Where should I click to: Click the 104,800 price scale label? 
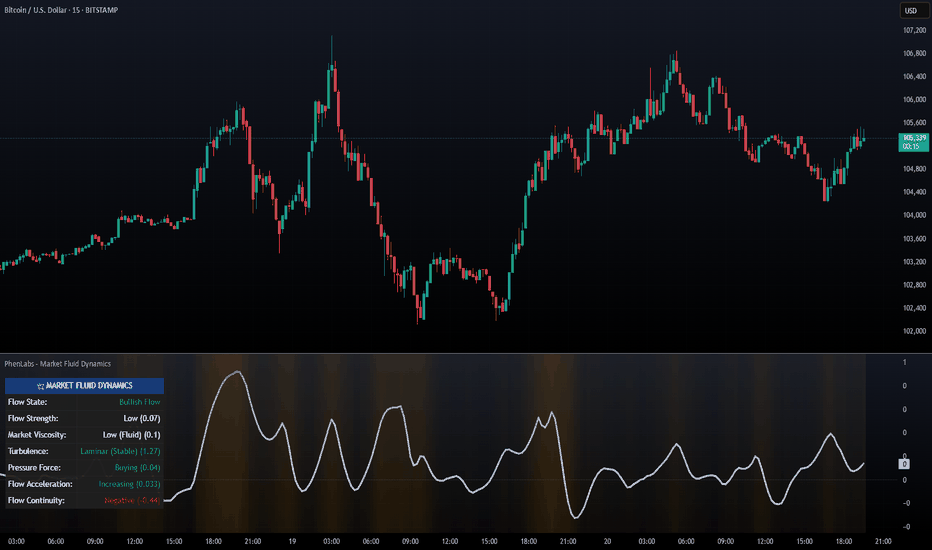(x=915, y=169)
